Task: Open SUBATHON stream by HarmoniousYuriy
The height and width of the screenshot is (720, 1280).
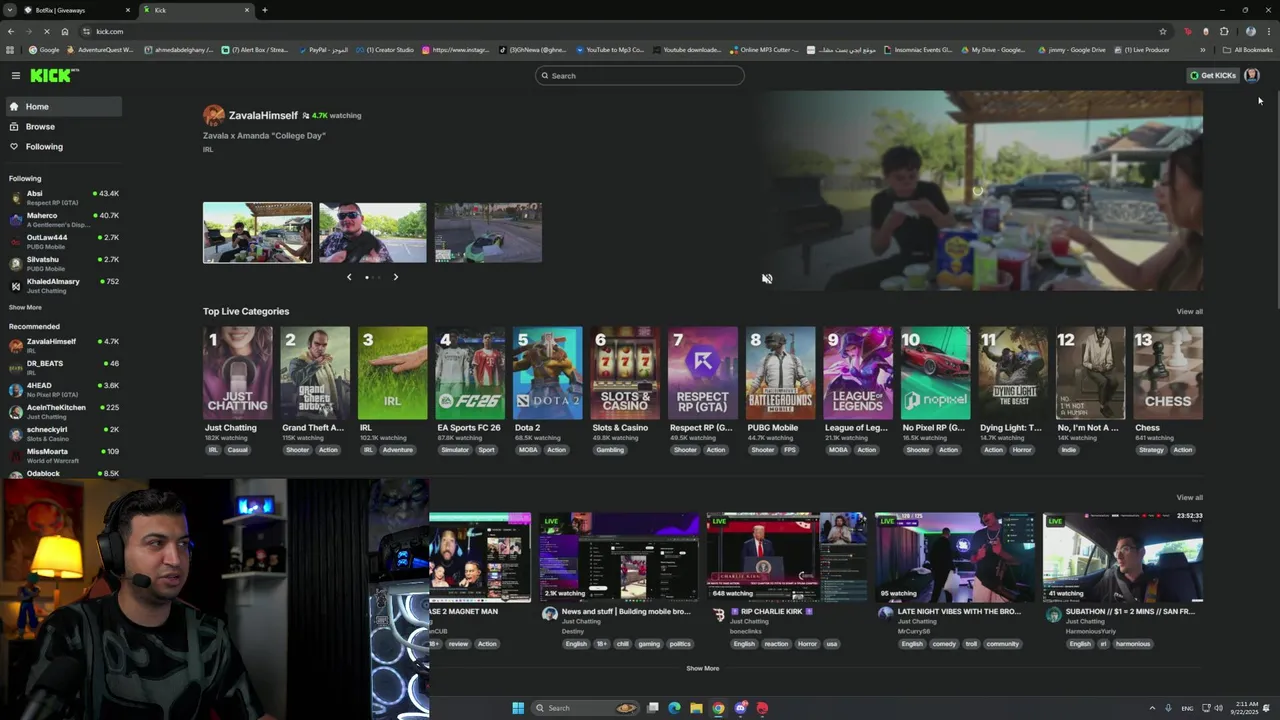Action: 1123,557
